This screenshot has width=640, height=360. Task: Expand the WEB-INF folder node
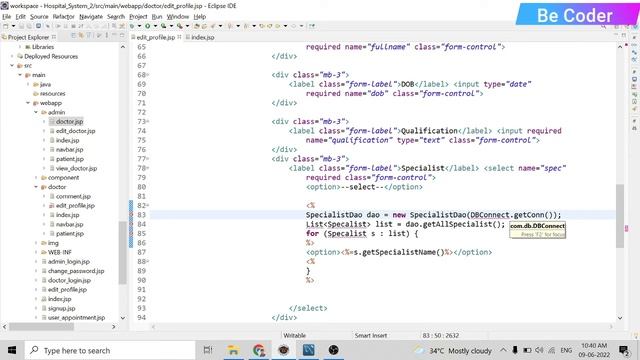coord(36,252)
